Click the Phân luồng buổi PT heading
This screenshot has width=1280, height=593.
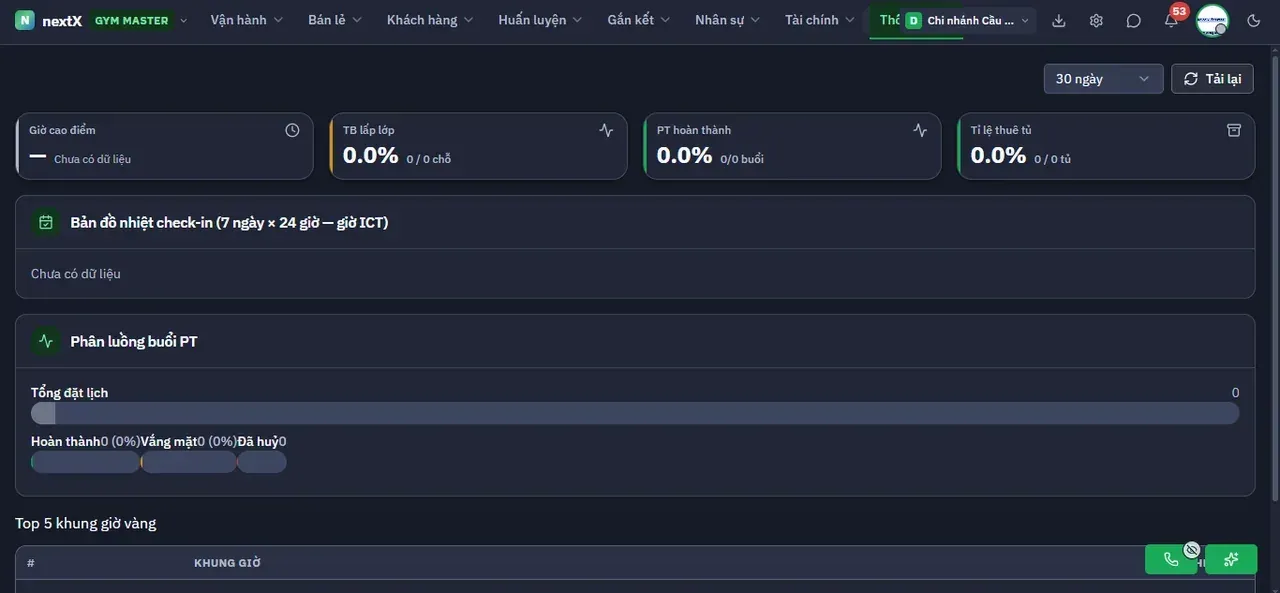coord(134,341)
